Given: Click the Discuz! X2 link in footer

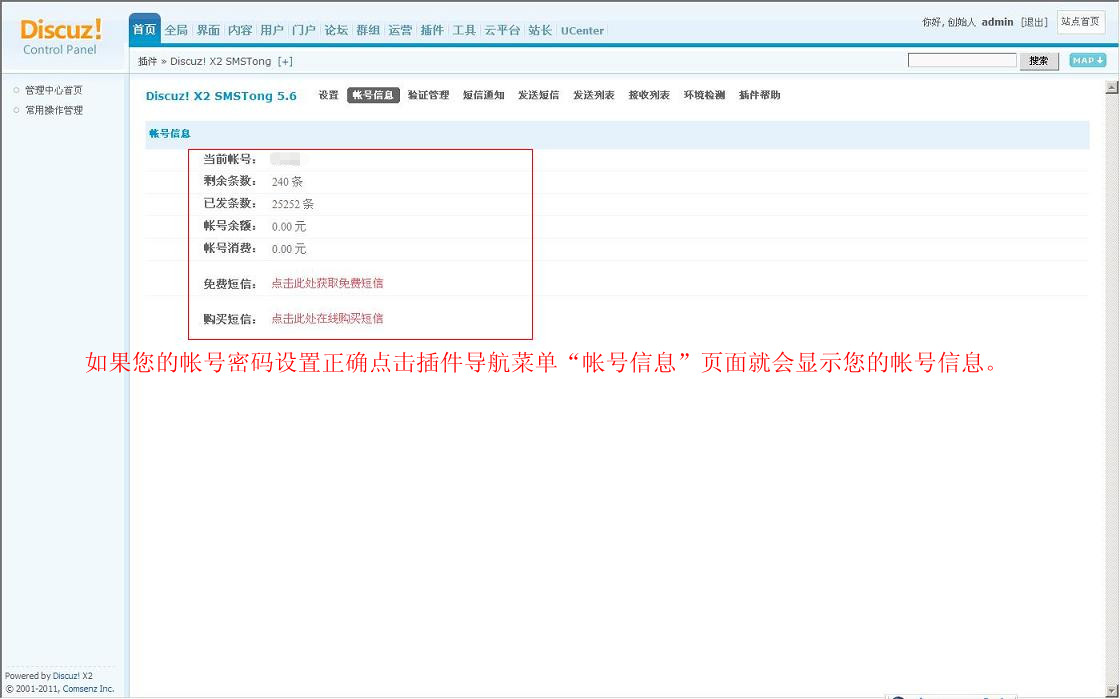Looking at the screenshot, I should [73, 675].
